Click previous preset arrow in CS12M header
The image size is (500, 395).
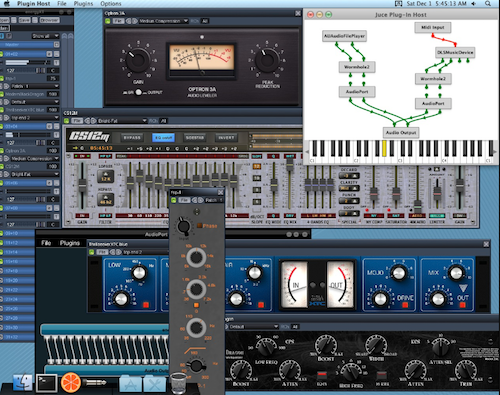click(87, 120)
